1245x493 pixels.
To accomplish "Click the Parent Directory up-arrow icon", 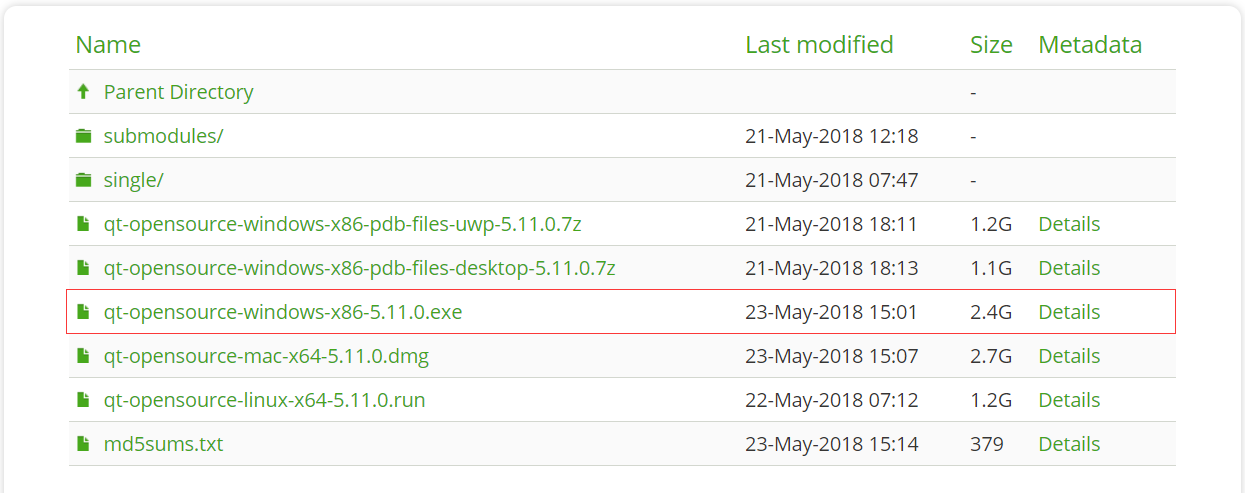I will 83,92.
